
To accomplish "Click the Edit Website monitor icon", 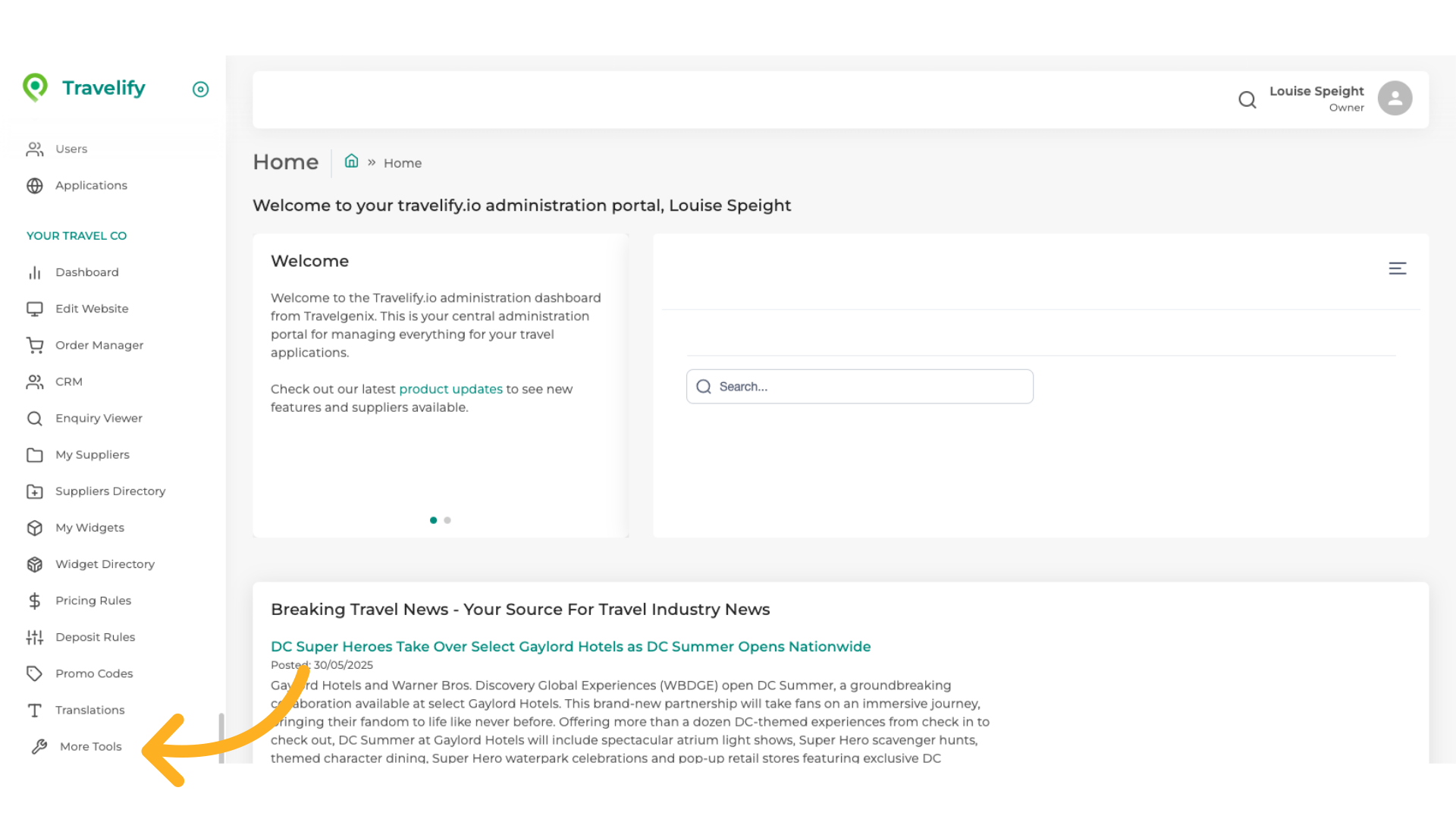I will 35,309.
